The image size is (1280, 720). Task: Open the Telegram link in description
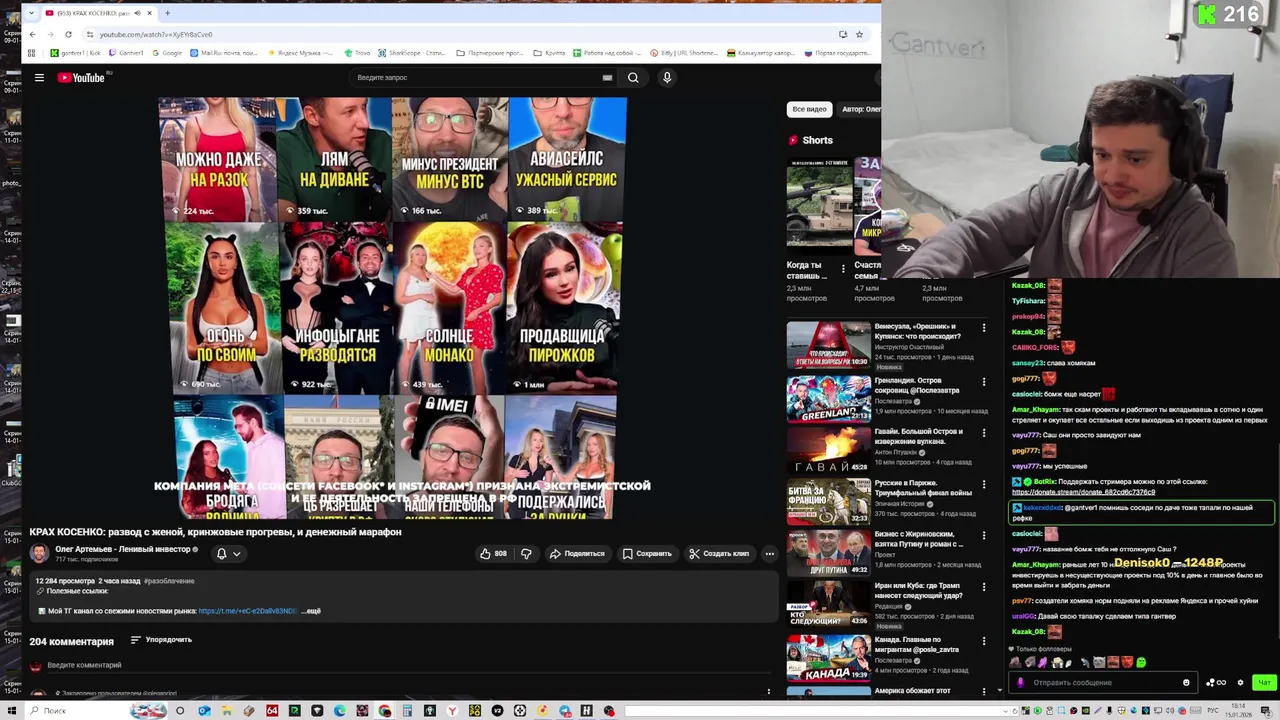[x=247, y=611]
